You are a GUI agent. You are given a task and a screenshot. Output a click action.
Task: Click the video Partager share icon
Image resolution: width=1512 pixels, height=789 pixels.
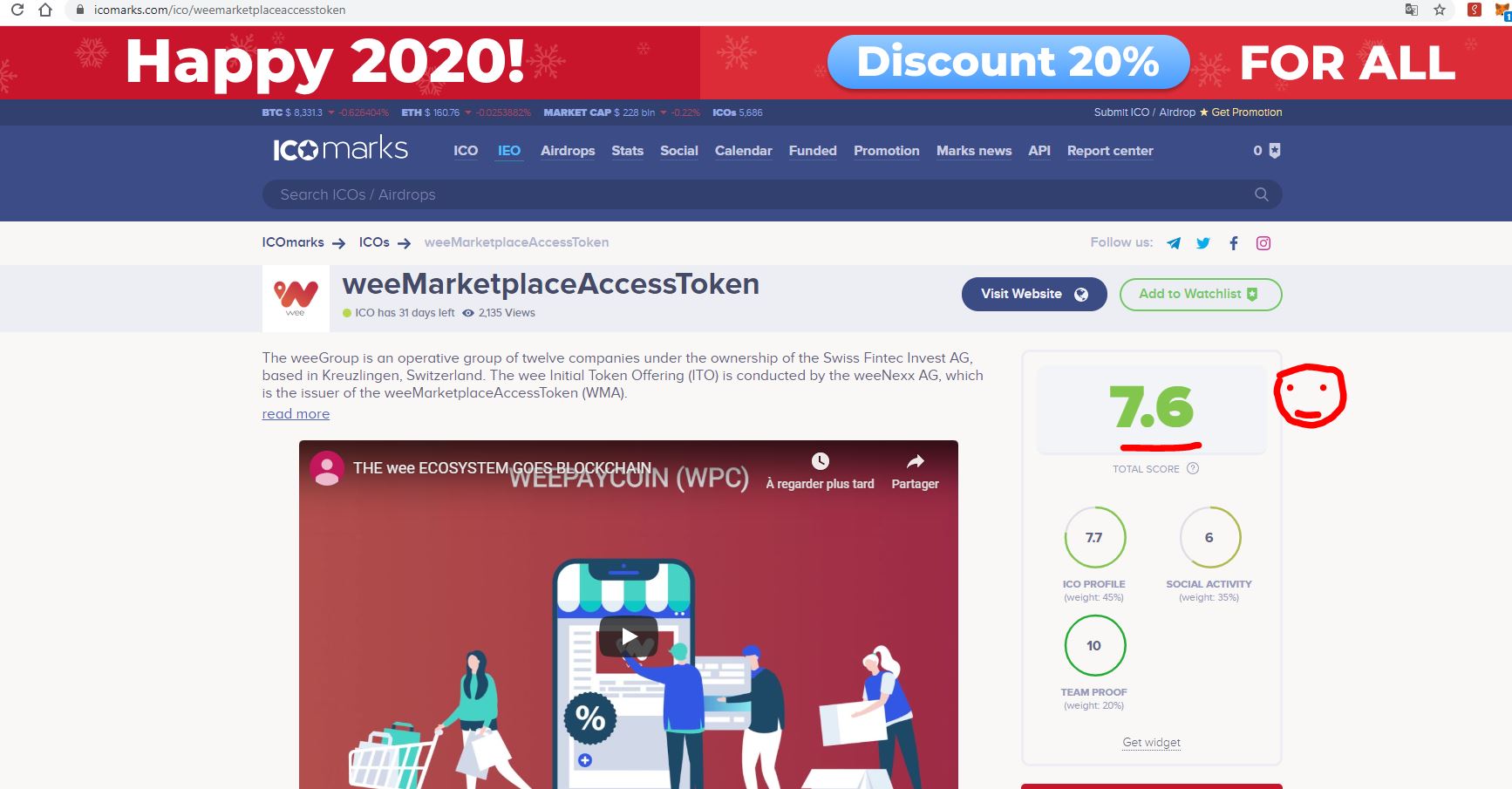[915, 461]
